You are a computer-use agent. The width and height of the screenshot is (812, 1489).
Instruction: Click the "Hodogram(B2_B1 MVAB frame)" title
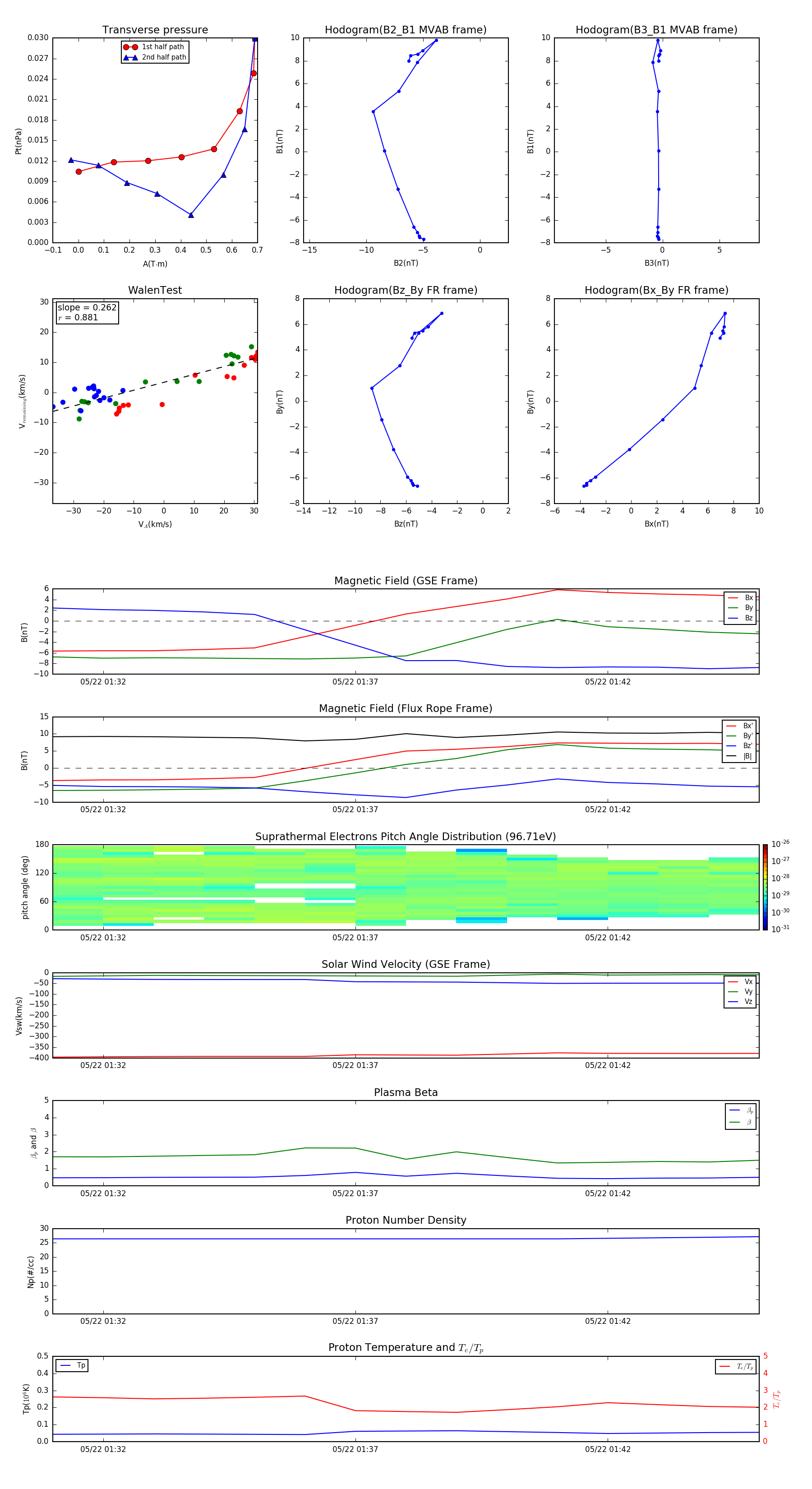tap(406, 30)
